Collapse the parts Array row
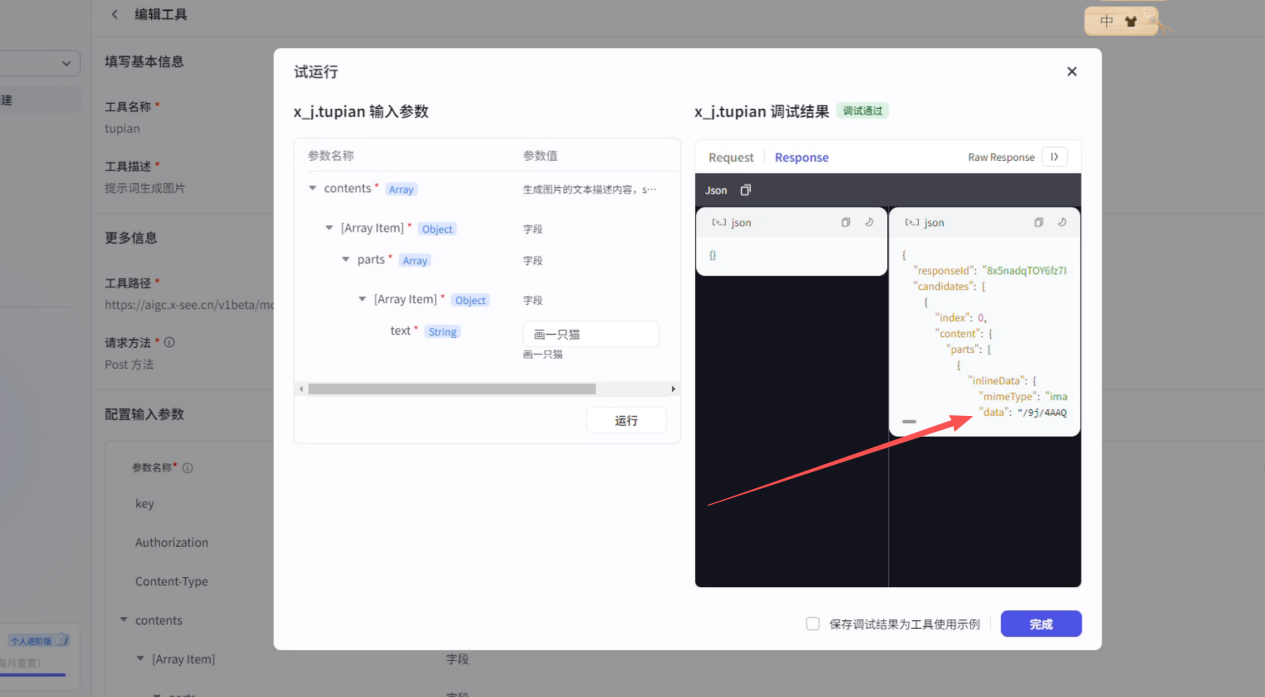The image size is (1265, 697). 346,259
